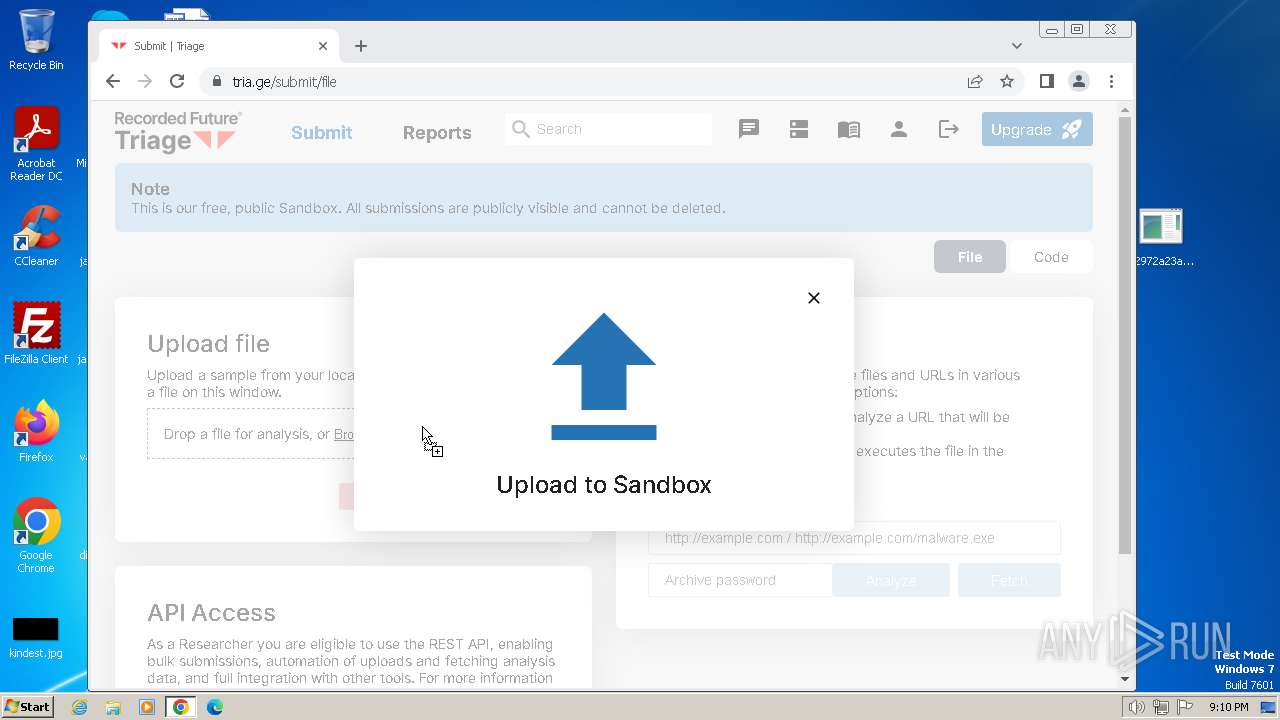Close the Submit | Triage tab
This screenshot has width=1280, height=720.
[323, 46]
